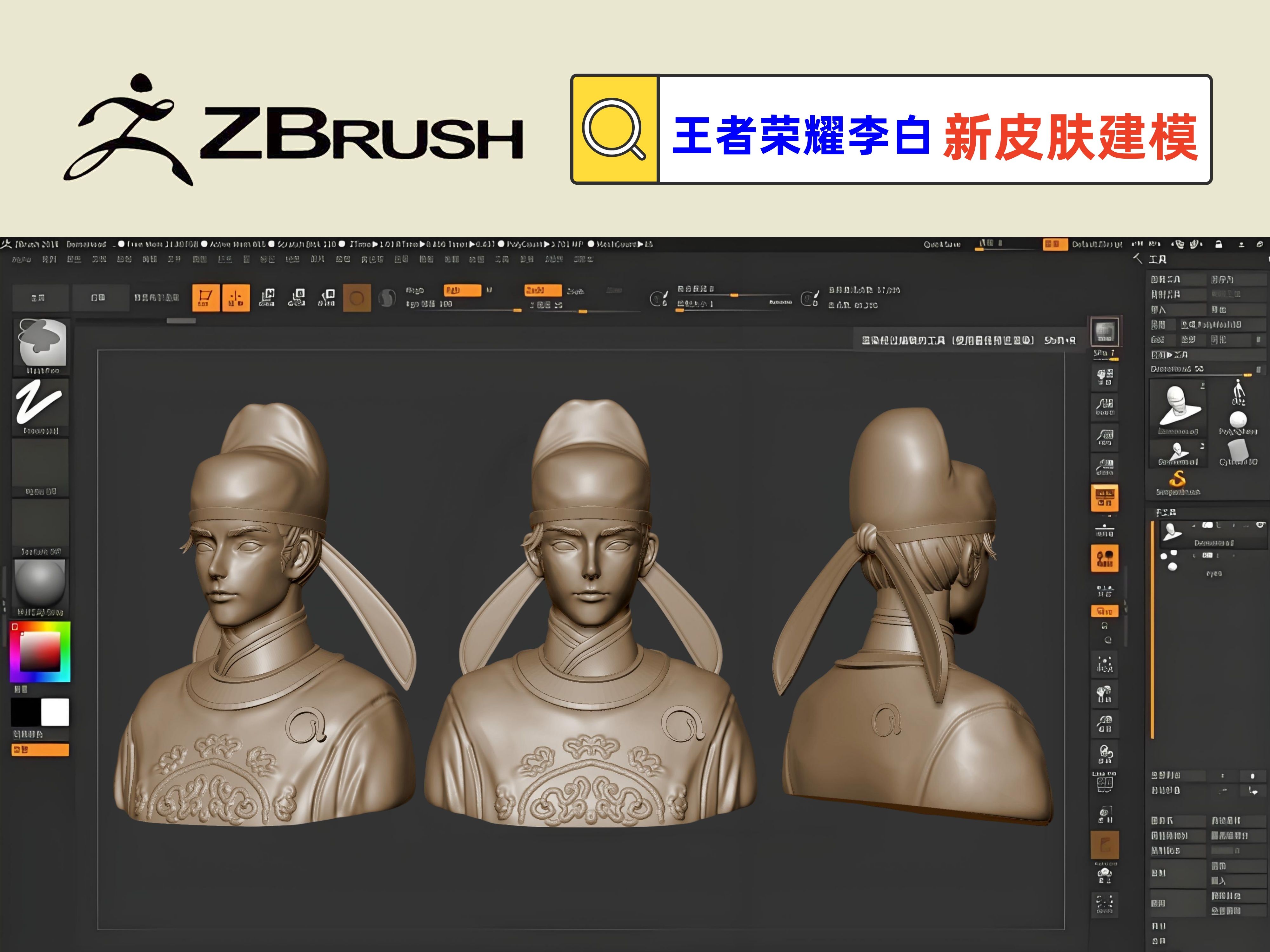
Task: Click the L.Sym icon on right shelf
Action: point(1105,591)
